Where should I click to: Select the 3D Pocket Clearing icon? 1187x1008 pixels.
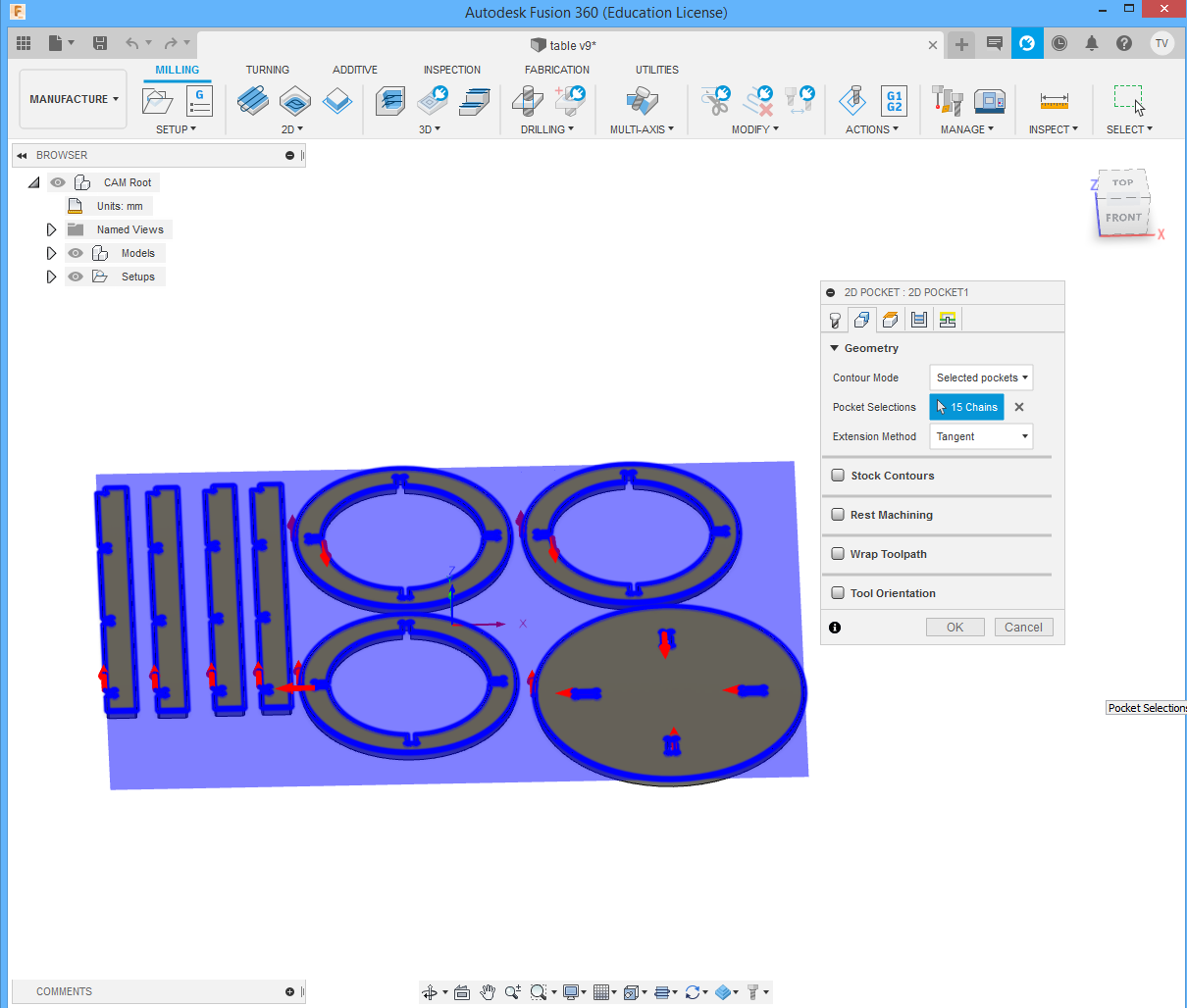(433, 100)
